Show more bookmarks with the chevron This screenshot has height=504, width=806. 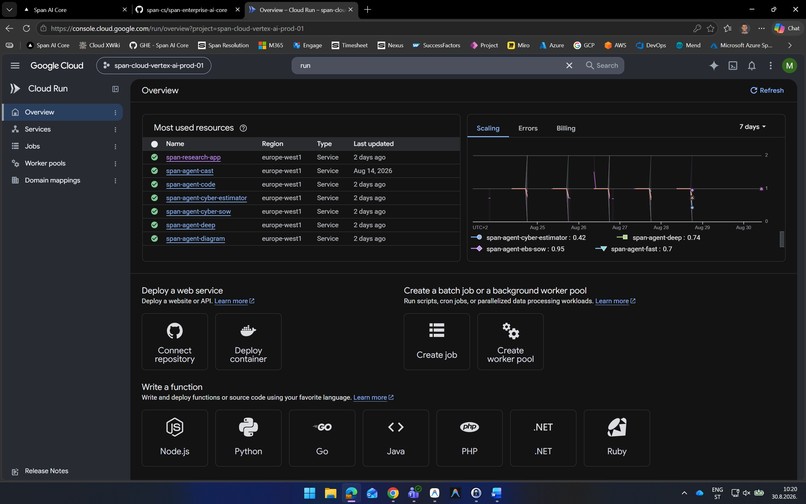790,45
